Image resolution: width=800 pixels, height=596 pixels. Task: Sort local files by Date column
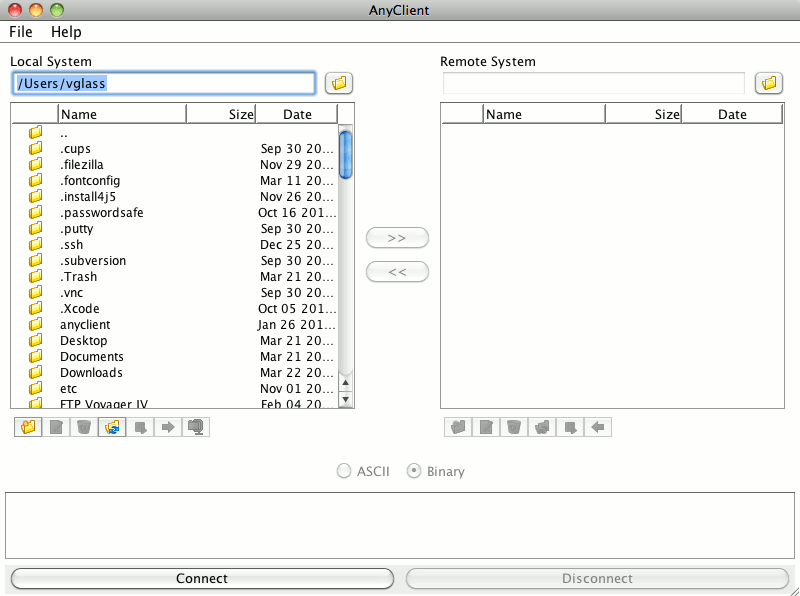[296, 114]
